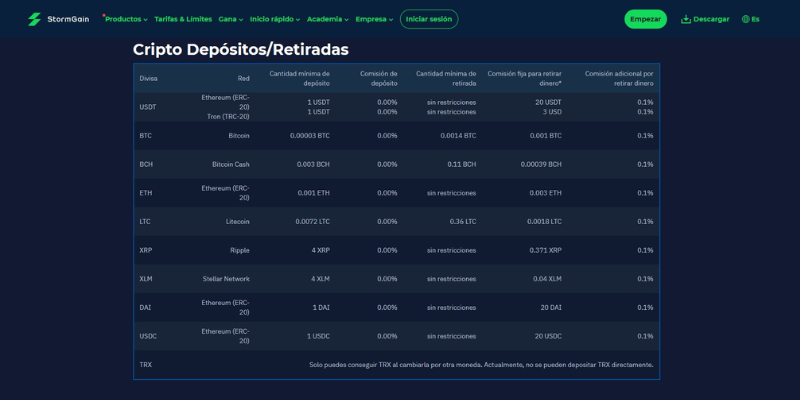The height and width of the screenshot is (400, 800).
Task: Expand the Empresa dropdown menu
Action: pos(374,19)
